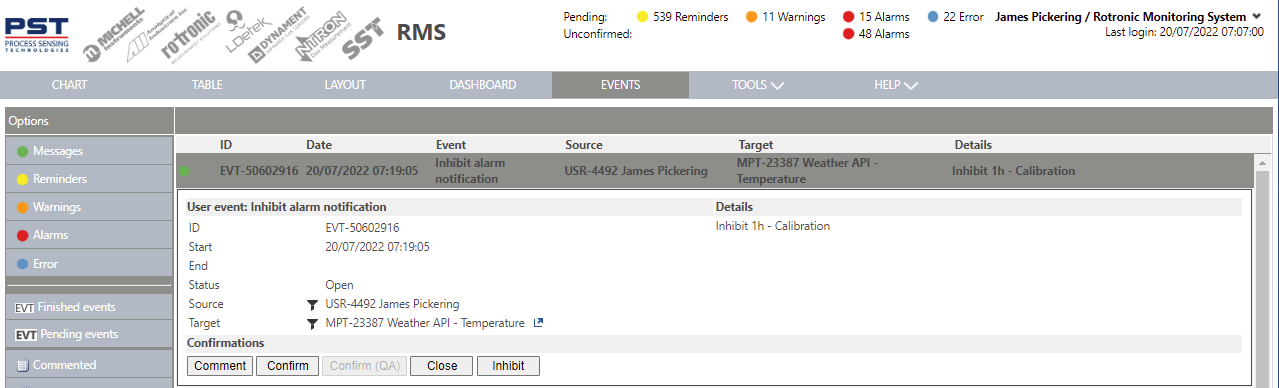Open 539 Reminders pending link
The width and height of the screenshot is (1279, 388).
coord(690,17)
